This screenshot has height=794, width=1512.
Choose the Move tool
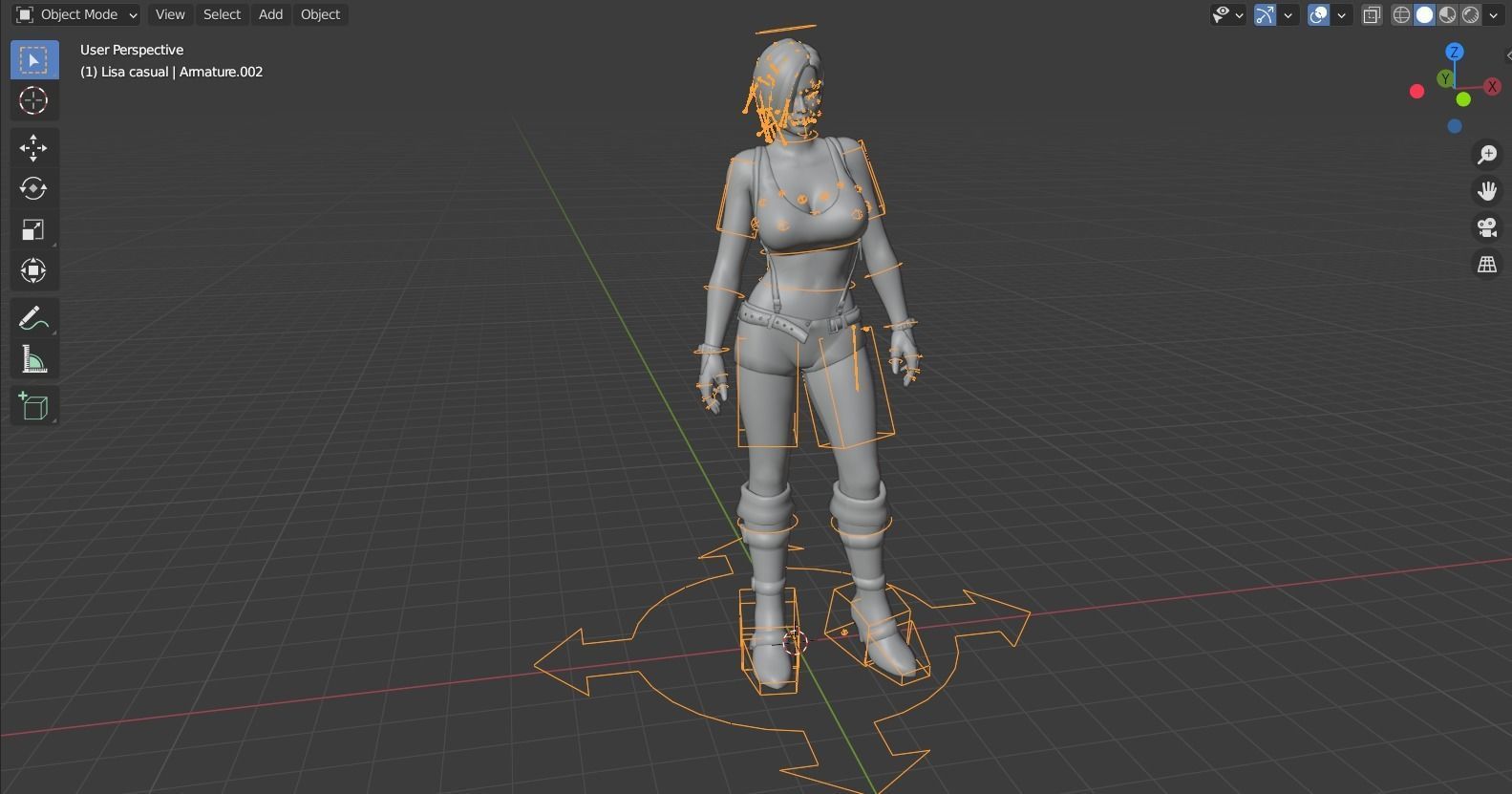(34, 148)
